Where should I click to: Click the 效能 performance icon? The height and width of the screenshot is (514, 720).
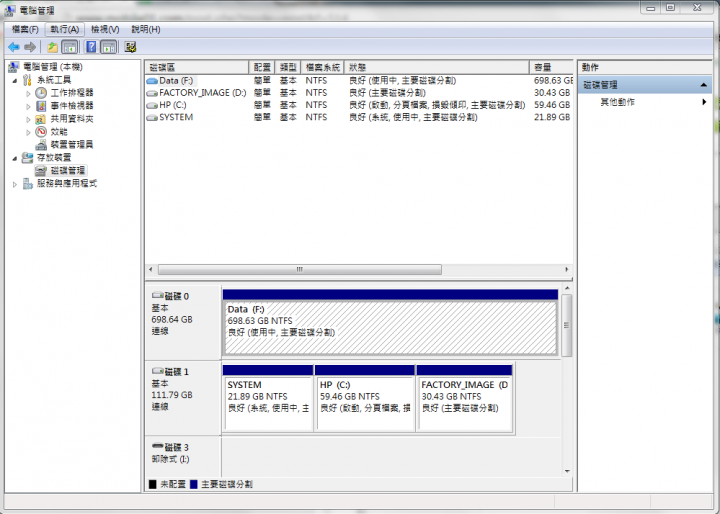click(x=41, y=132)
